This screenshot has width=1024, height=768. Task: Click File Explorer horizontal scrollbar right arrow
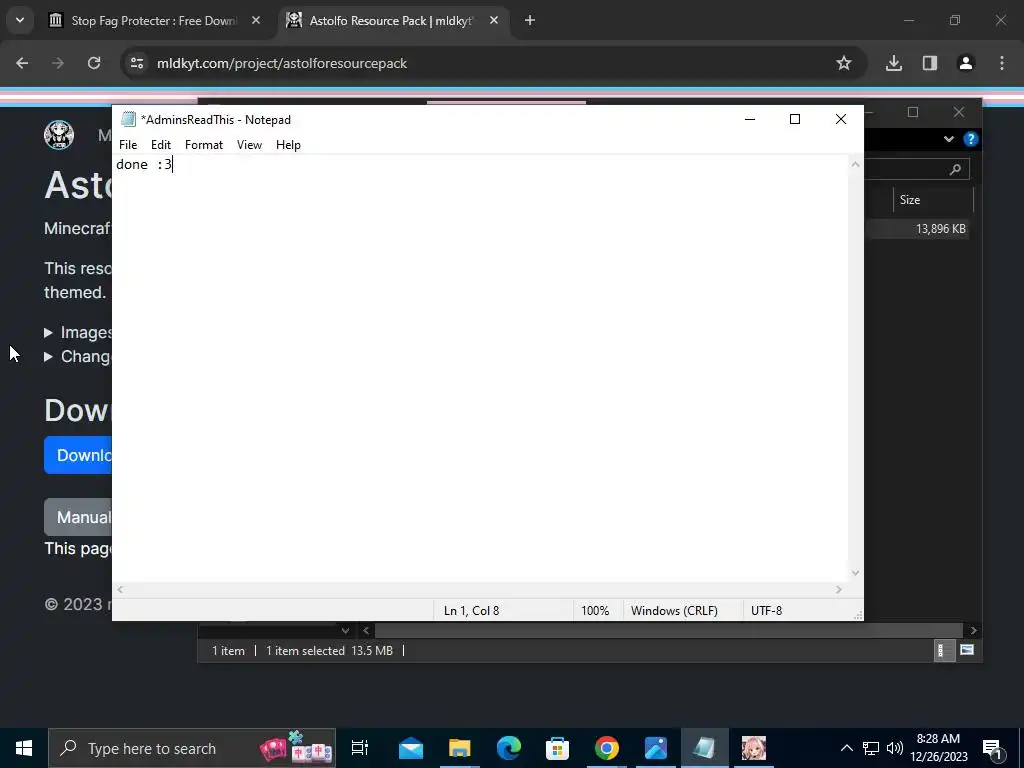click(x=974, y=631)
